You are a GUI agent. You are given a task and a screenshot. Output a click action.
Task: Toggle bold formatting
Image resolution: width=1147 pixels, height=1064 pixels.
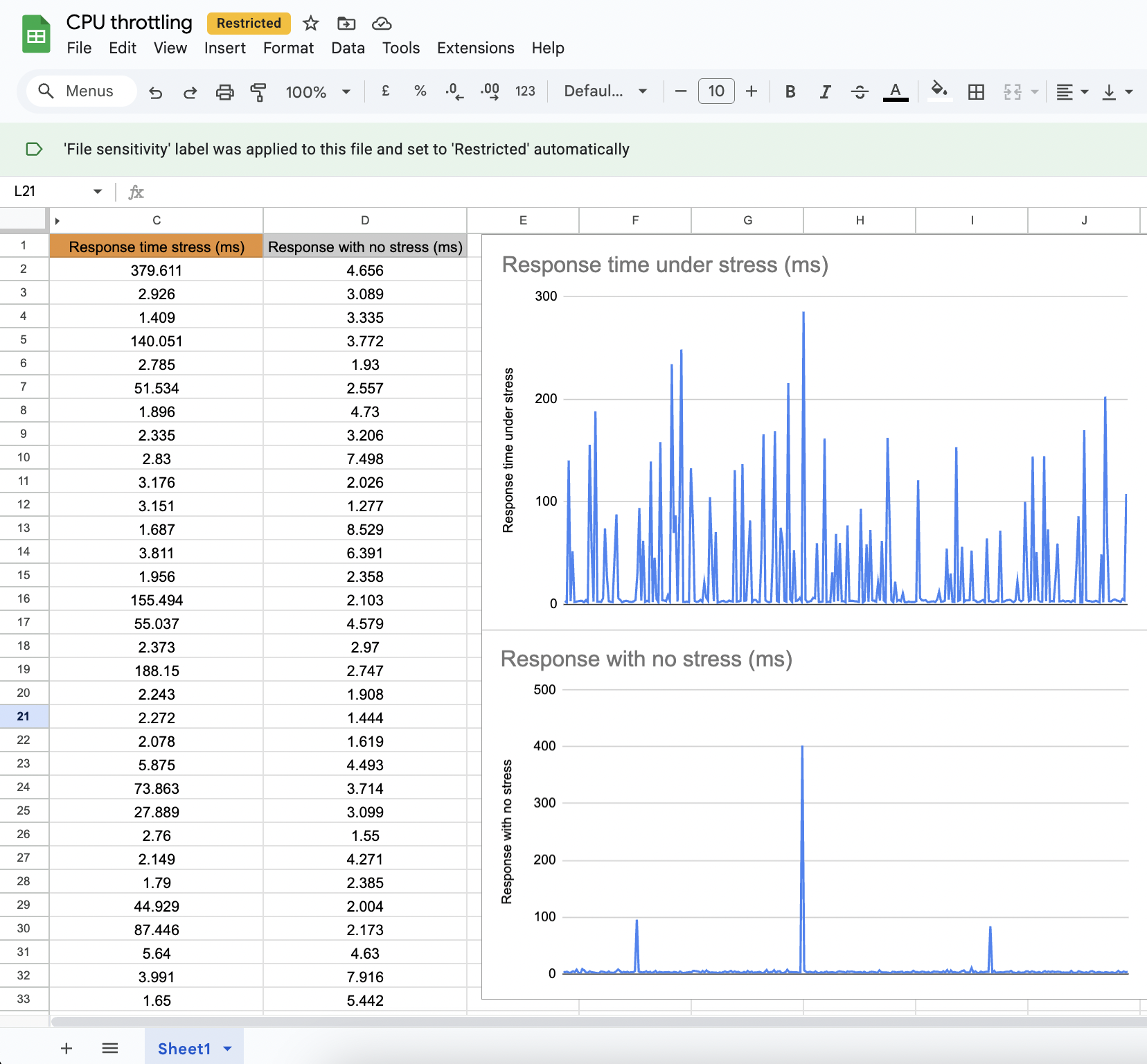[790, 91]
